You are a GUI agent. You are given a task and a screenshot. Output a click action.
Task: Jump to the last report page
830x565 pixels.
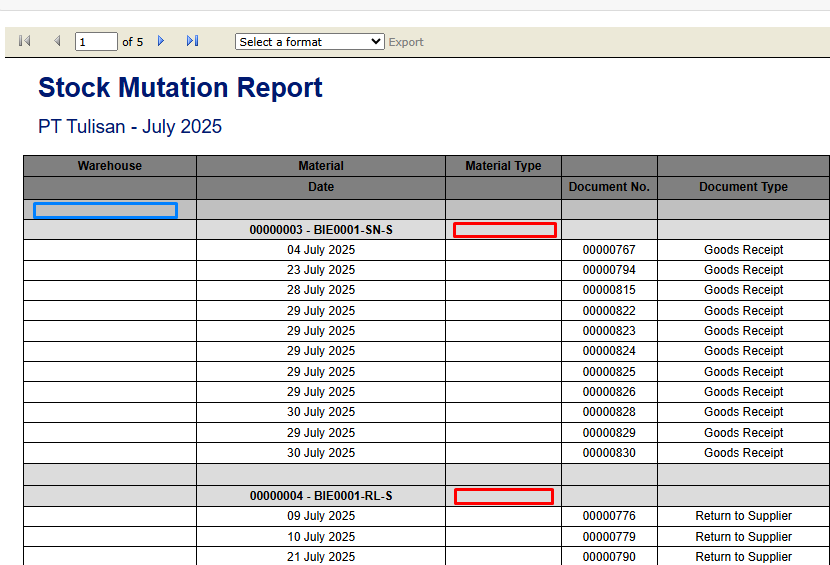coord(193,41)
